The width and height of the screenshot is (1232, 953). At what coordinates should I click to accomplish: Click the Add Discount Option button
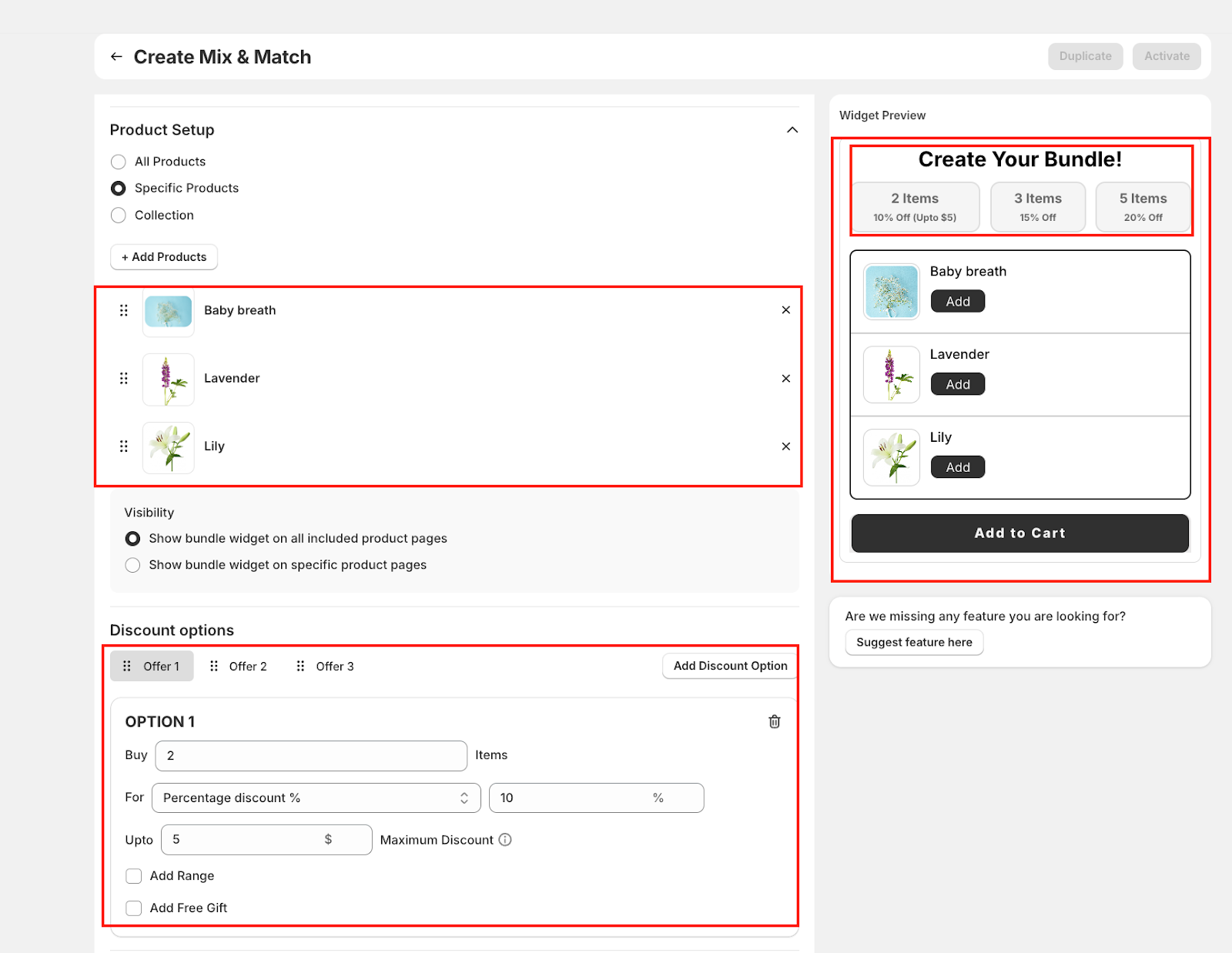click(x=729, y=666)
